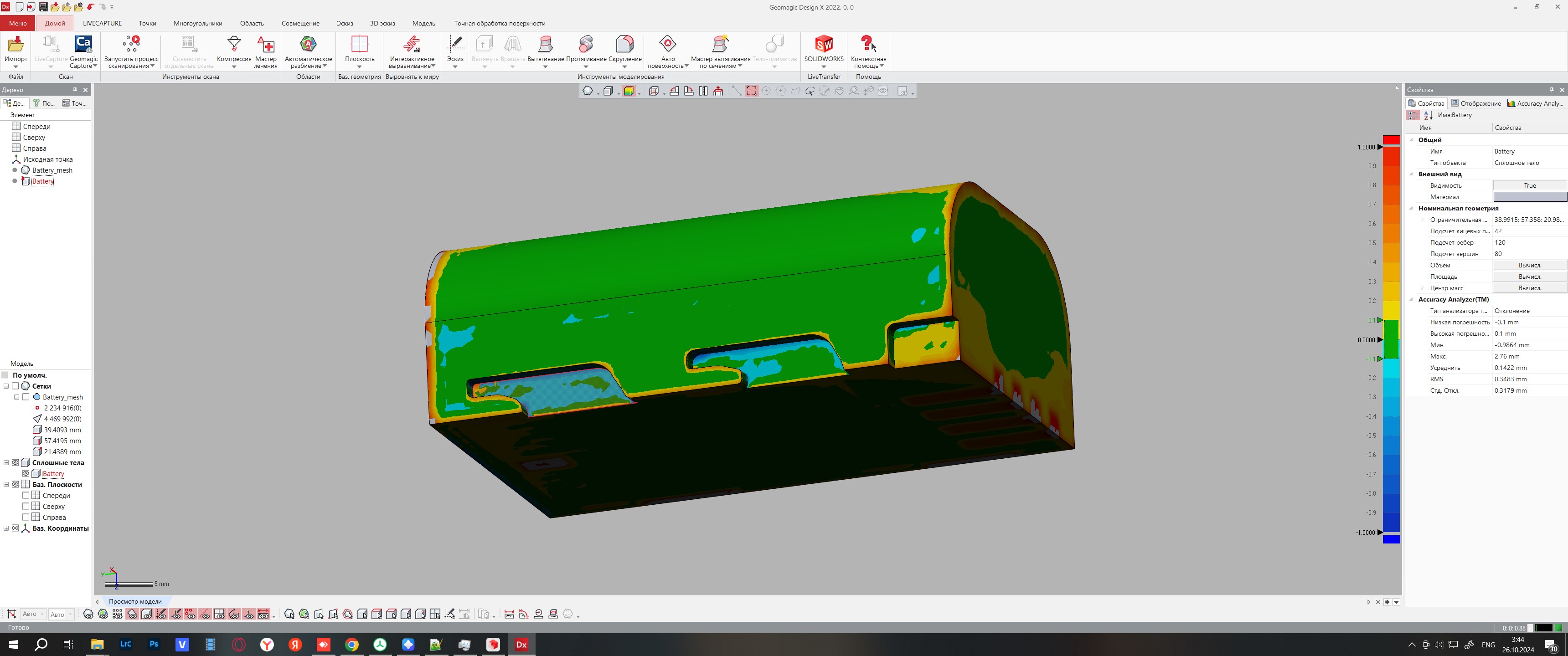
Task: Click the Материал color swatch
Action: click(1529, 196)
